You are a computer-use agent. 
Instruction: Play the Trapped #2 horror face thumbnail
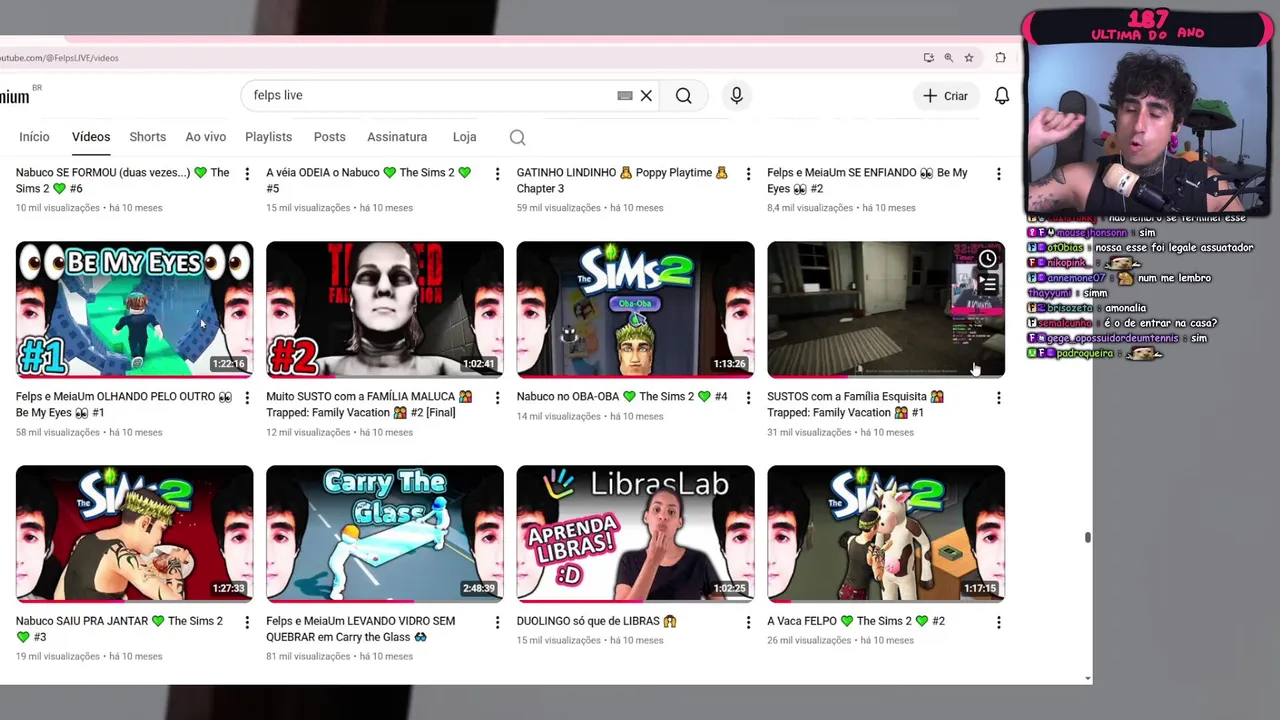tap(385, 309)
